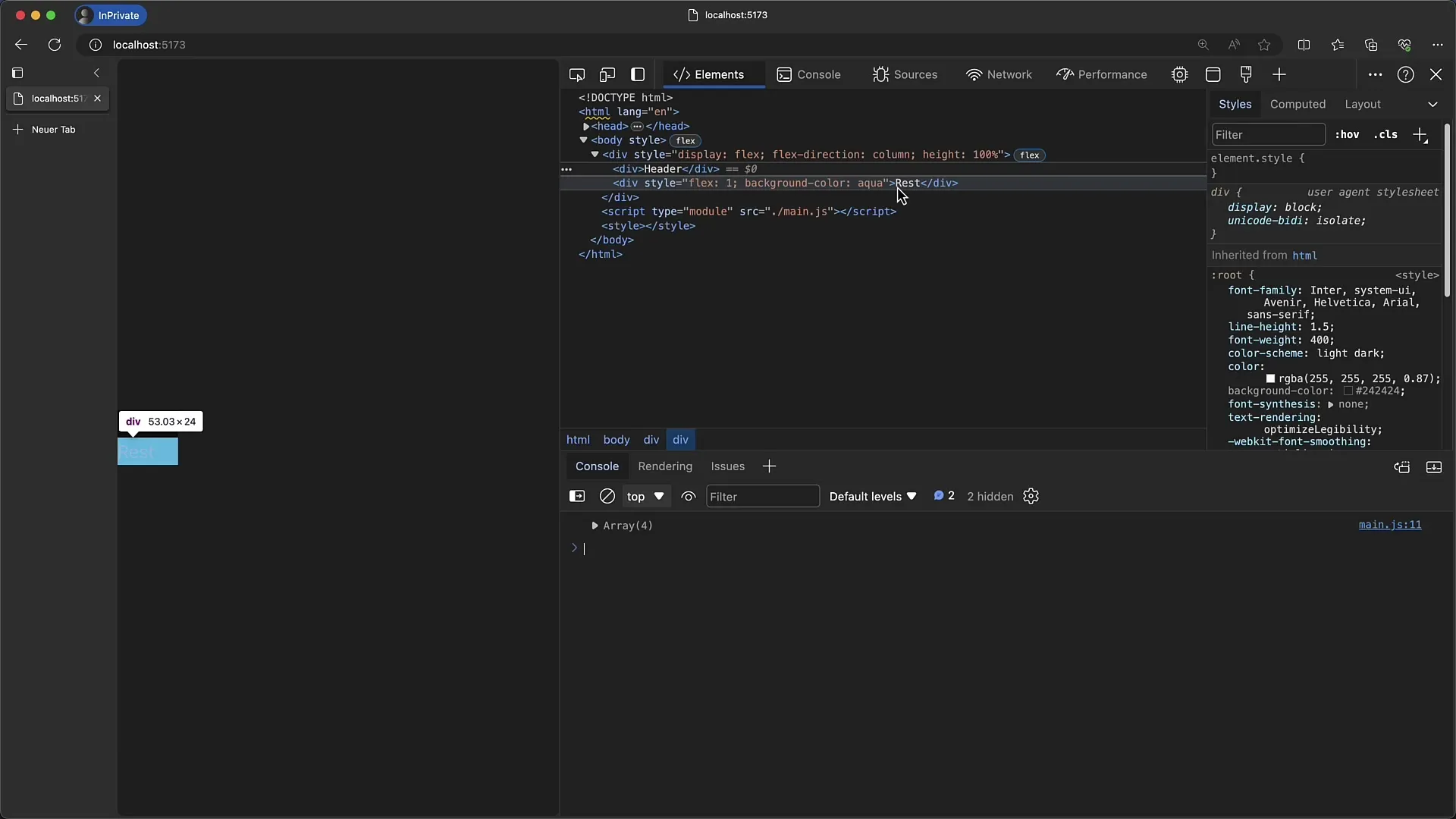1456x819 pixels.
Task: Switch to Sources panel
Action: 914,74
